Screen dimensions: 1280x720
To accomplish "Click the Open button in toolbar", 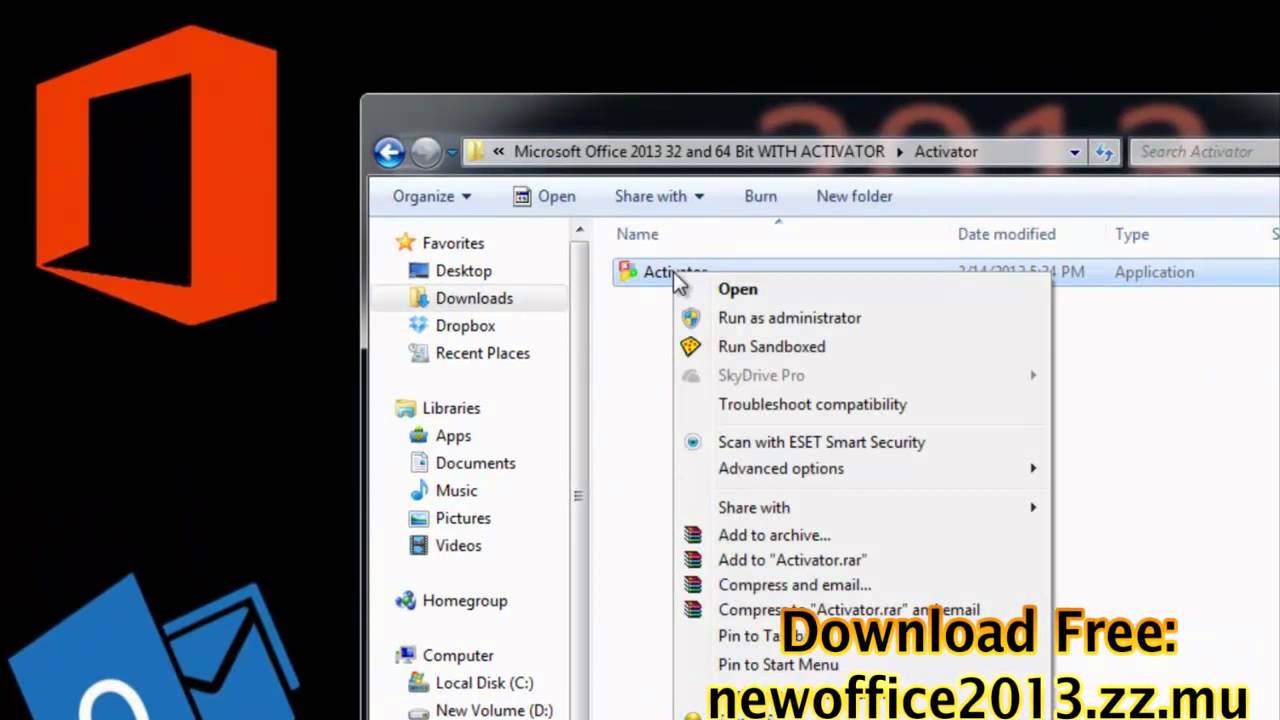I will tap(544, 196).
